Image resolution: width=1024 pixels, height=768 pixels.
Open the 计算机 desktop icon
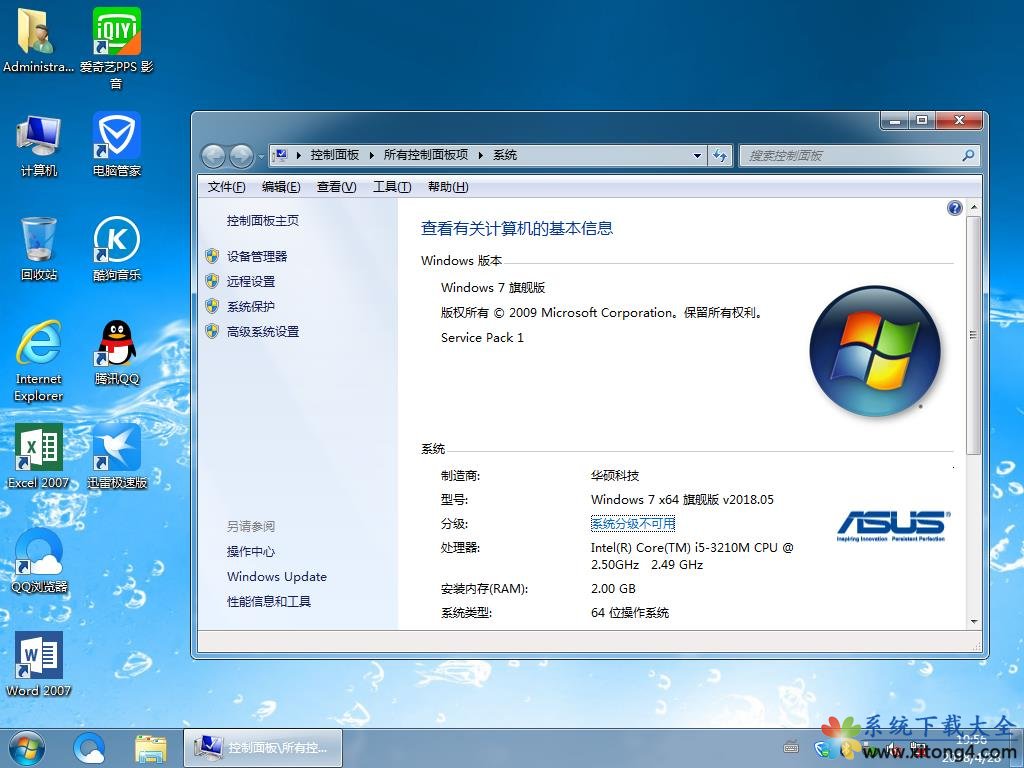click(39, 145)
